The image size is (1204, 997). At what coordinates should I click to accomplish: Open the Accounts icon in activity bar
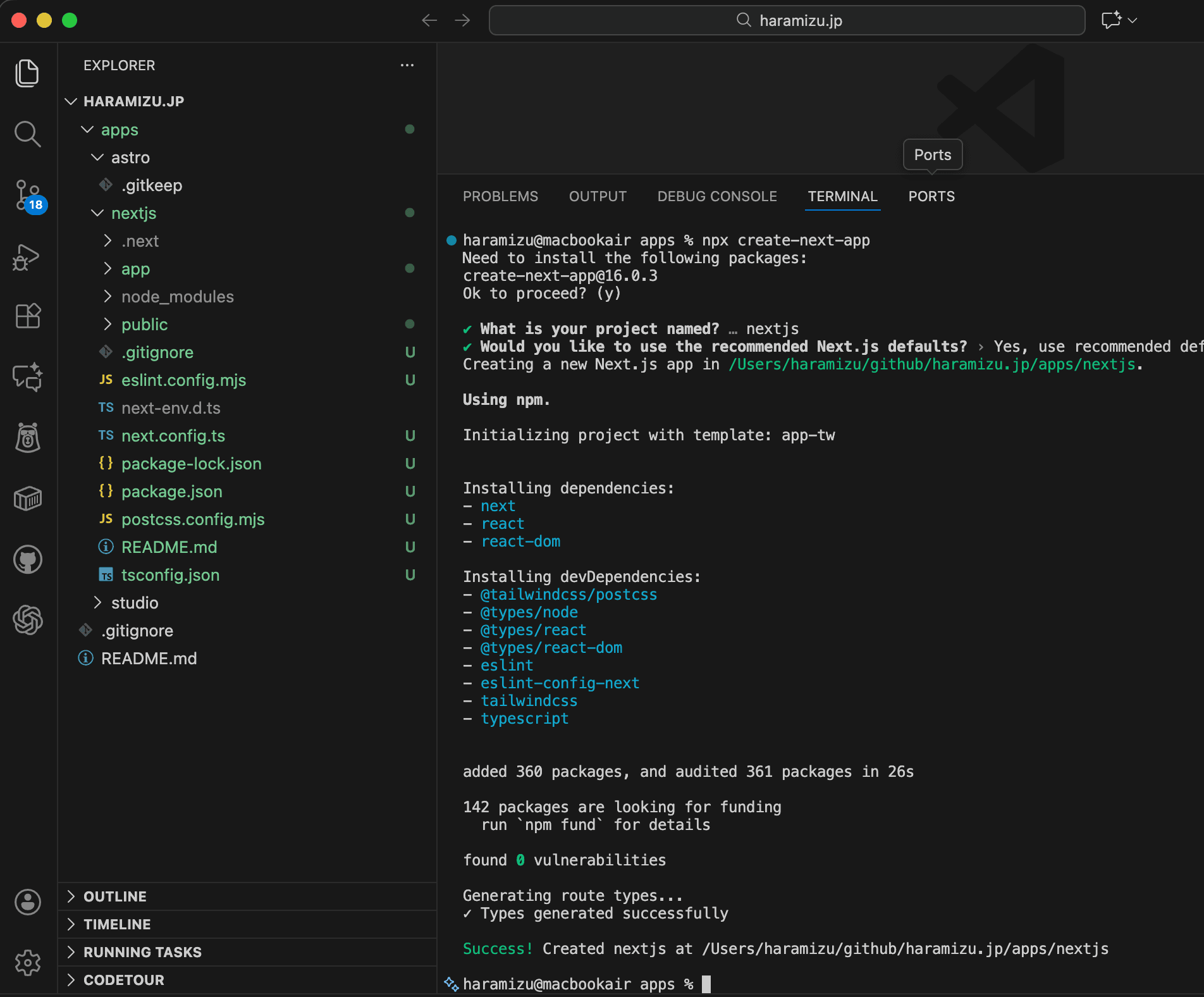click(27, 902)
